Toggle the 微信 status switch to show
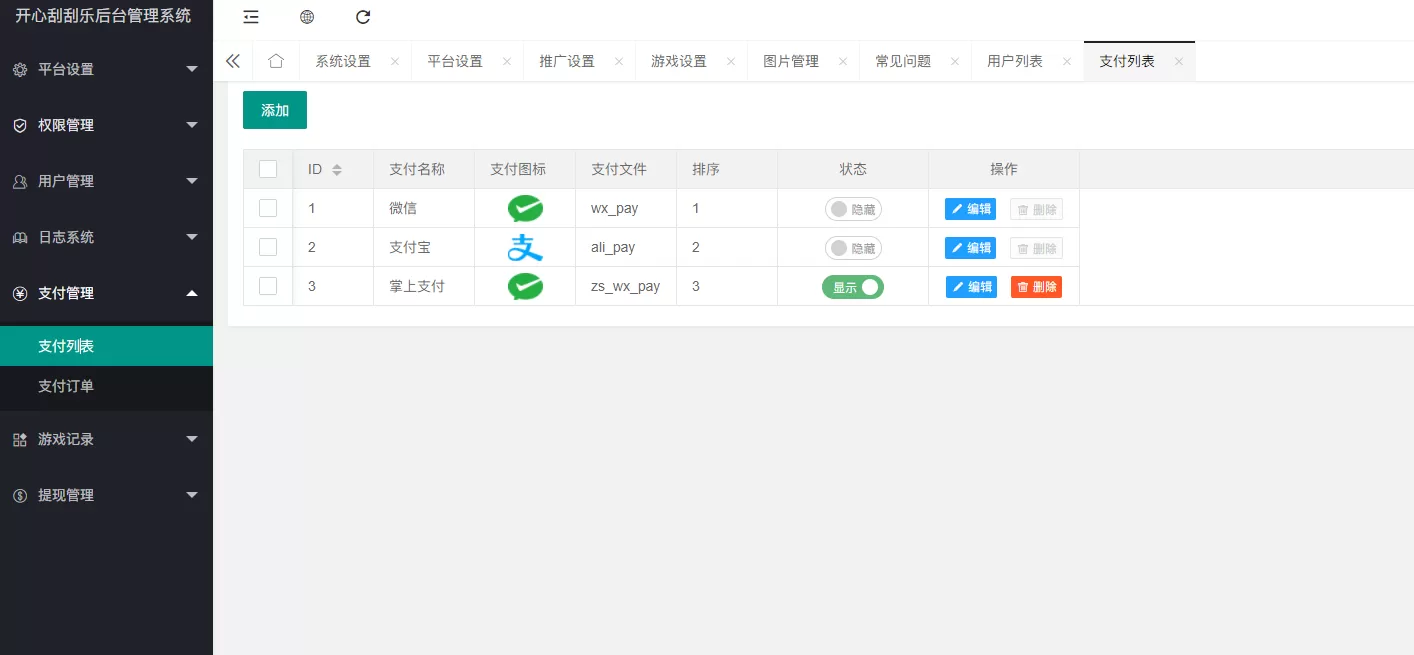The height and width of the screenshot is (655, 1414). click(x=853, y=209)
